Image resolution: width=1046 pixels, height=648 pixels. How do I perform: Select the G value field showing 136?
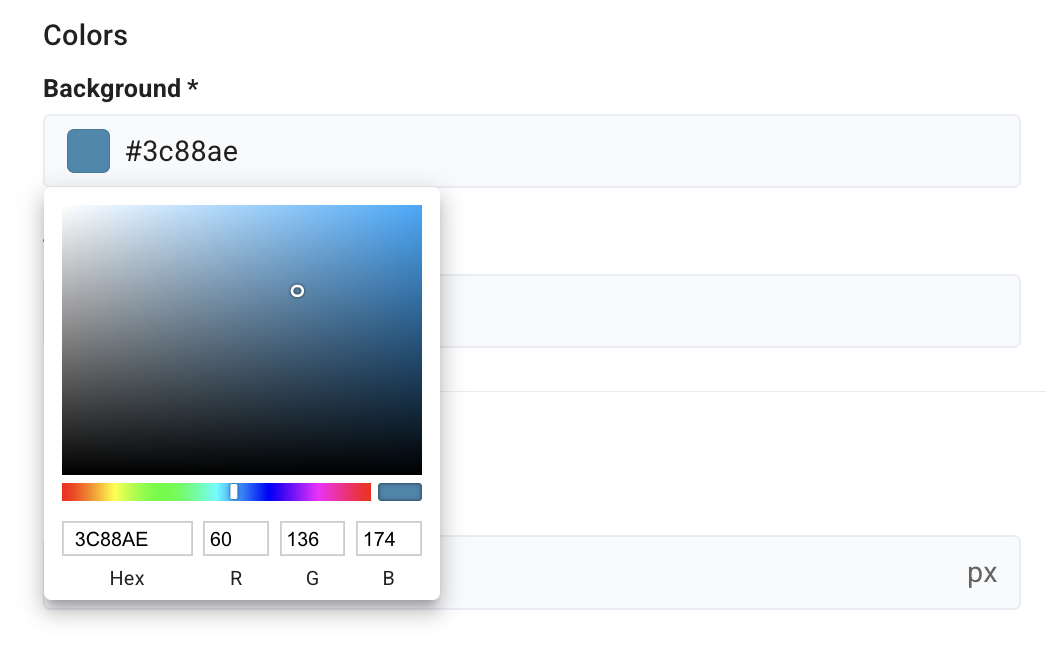[312, 539]
